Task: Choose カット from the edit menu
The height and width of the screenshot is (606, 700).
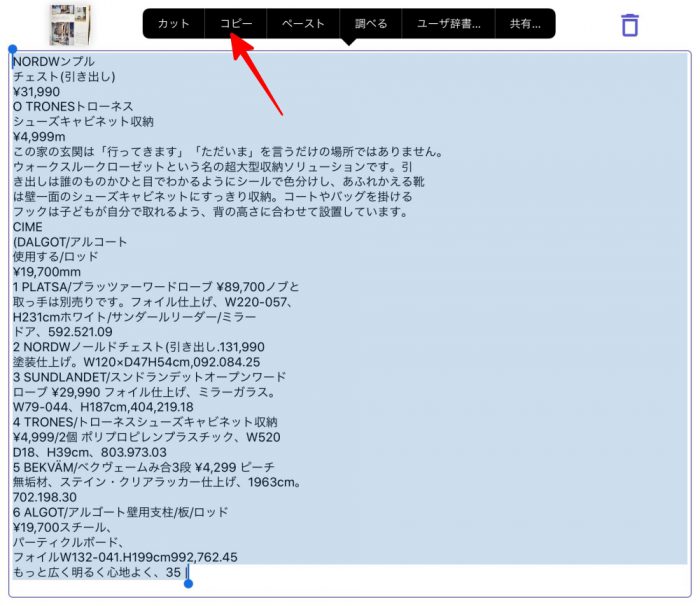Action: pos(174,24)
